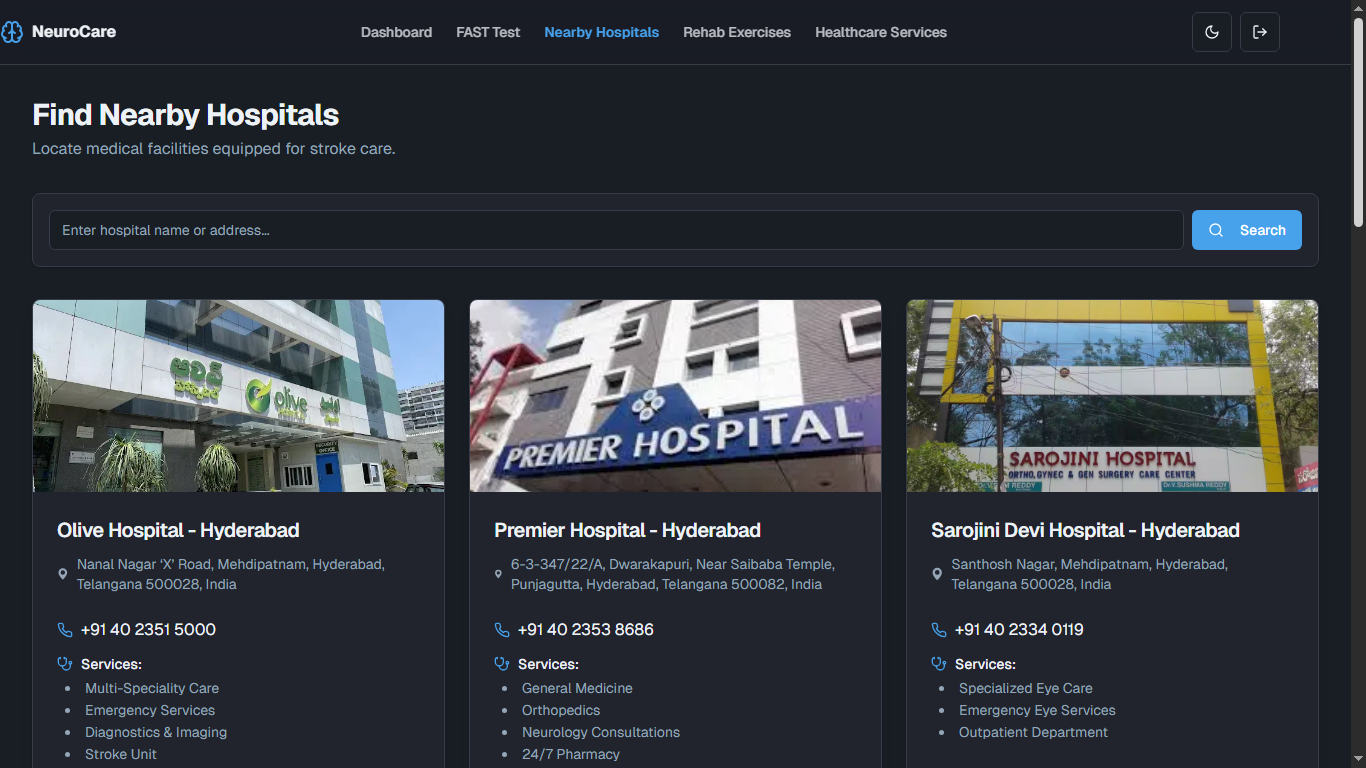Click the location pin icon beside Nanal Nagar address

point(63,574)
